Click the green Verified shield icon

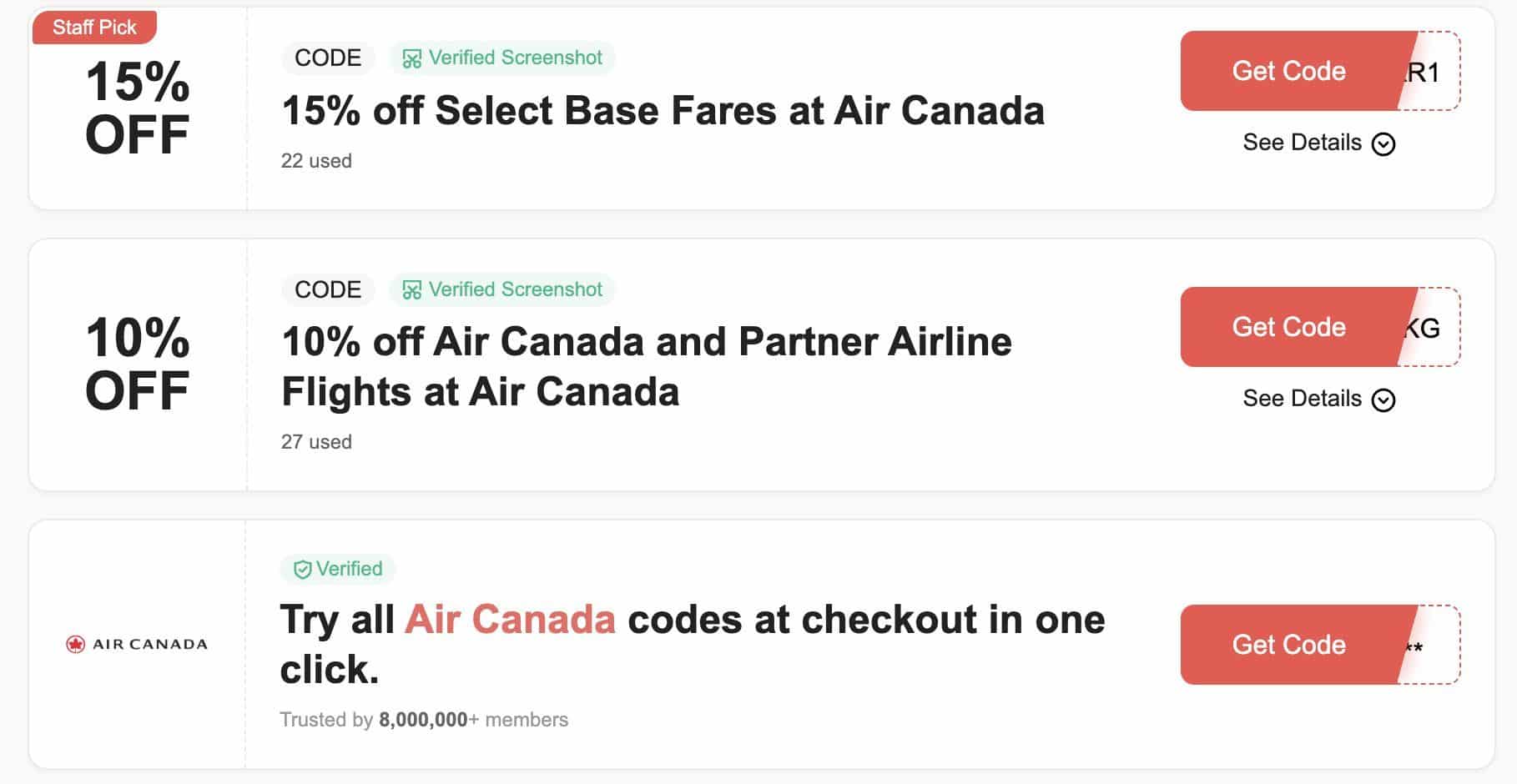click(x=301, y=569)
